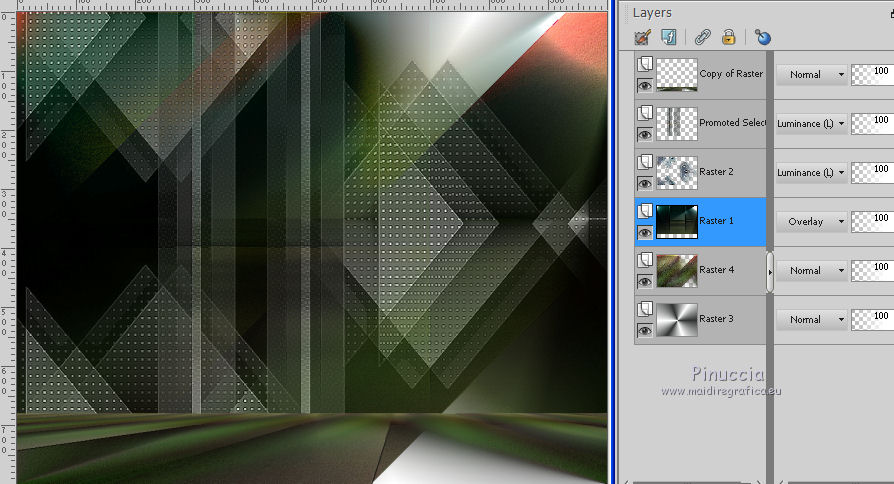Open Normal blend dropdown of Raster 4

point(811,271)
